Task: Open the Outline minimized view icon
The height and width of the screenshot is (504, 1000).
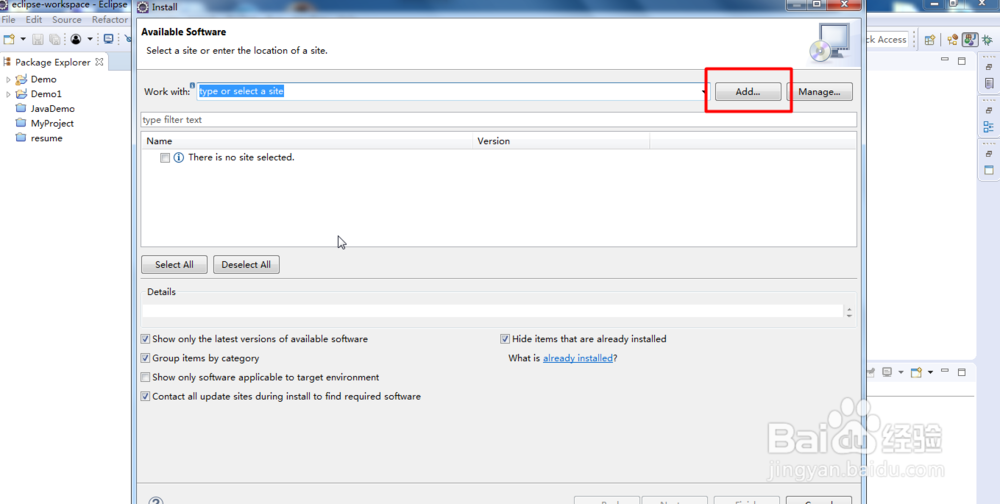Action: [989, 127]
